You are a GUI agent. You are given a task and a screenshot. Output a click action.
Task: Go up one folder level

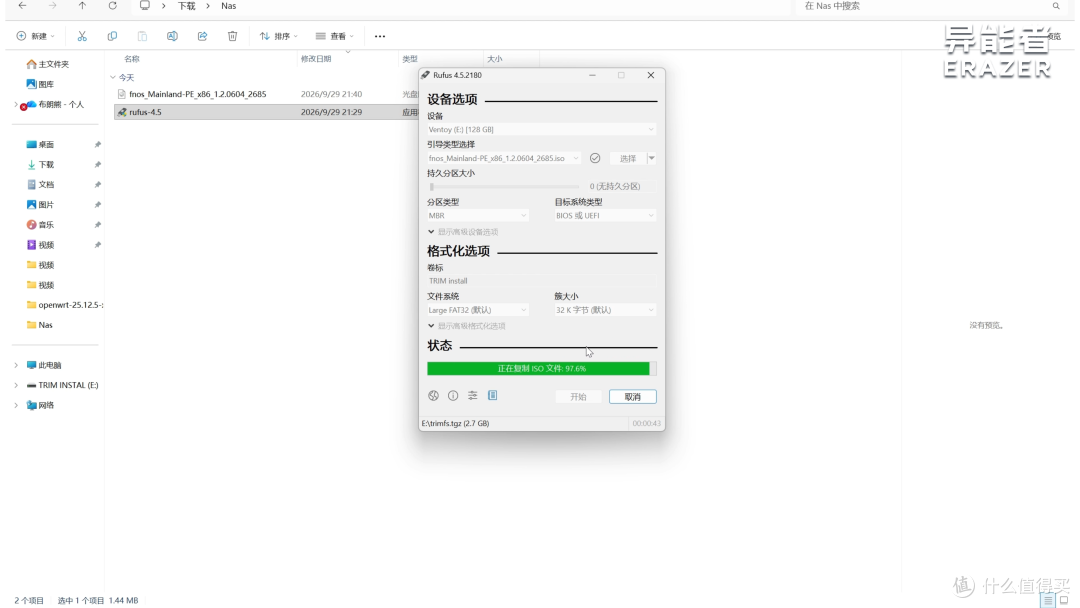[82, 6]
